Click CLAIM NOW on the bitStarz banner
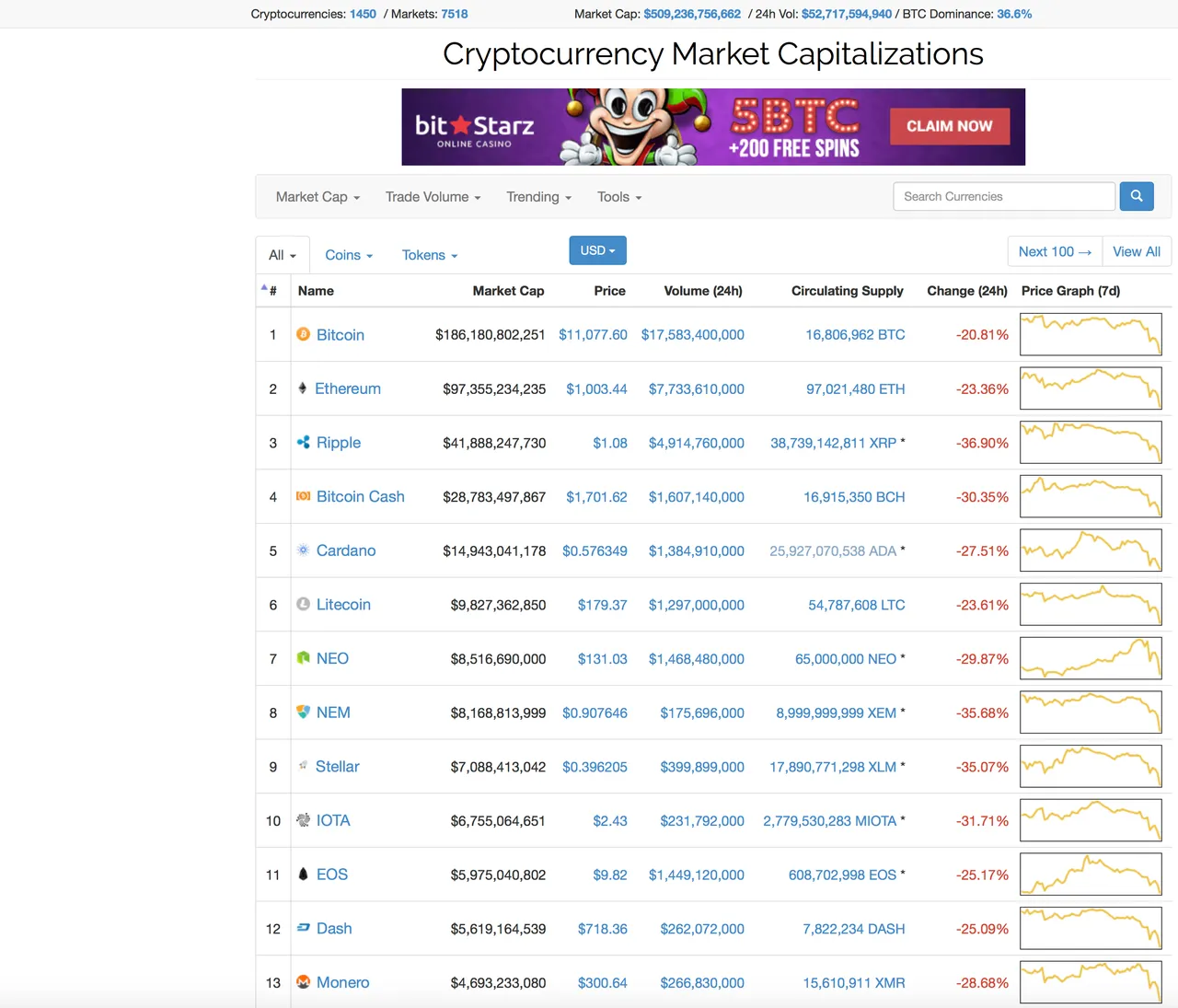1178x1008 pixels. 950,126
